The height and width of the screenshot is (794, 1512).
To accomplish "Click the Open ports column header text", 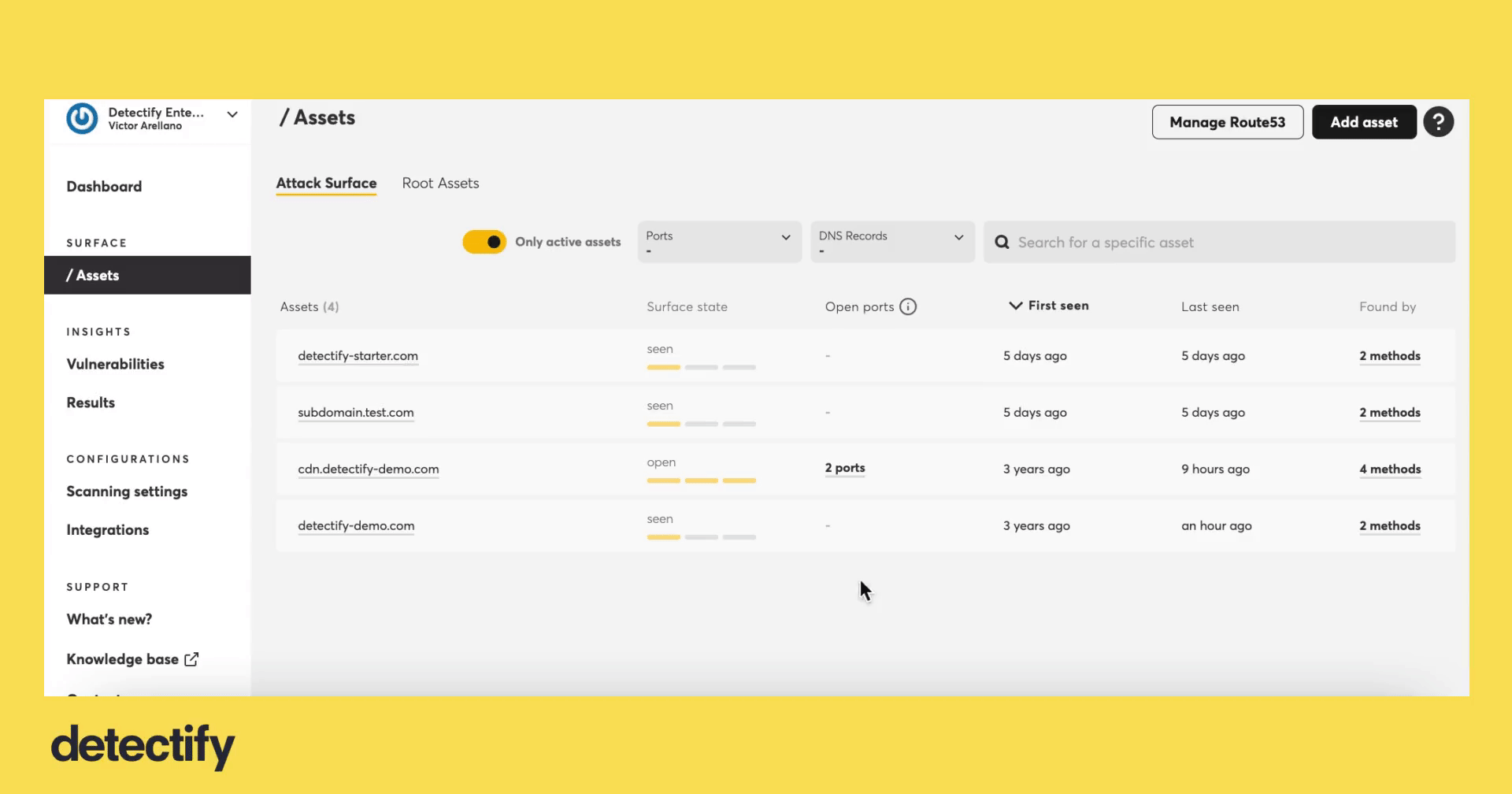I will tap(859, 306).
